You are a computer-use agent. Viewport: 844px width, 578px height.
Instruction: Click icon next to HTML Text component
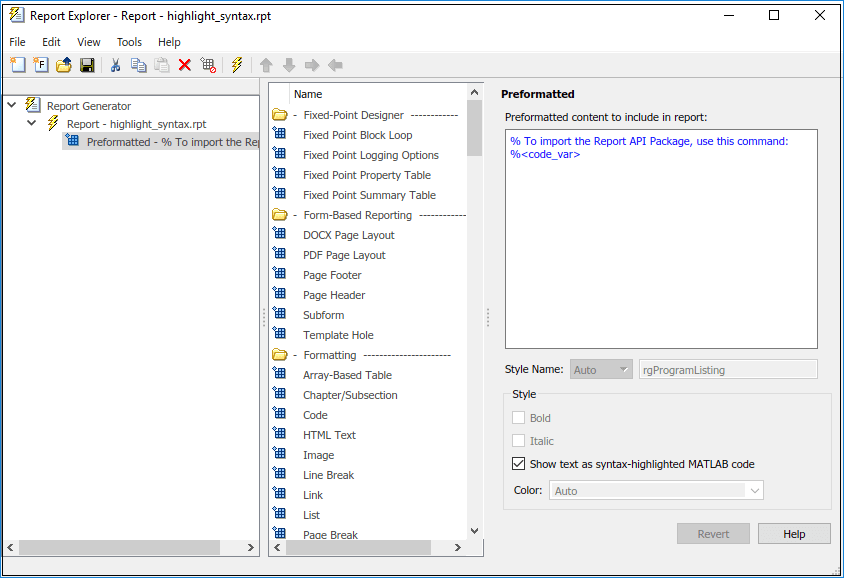coord(279,434)
